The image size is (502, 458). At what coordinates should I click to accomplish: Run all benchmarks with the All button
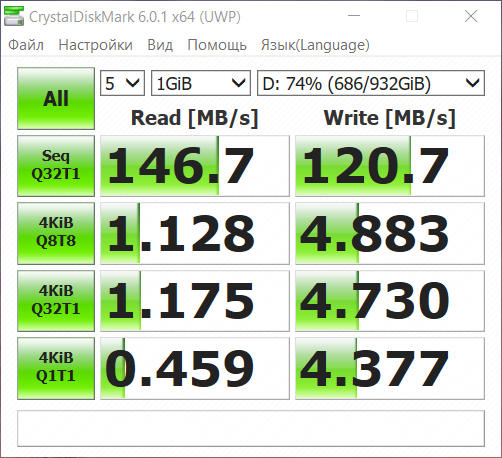(x=56, y=98)
